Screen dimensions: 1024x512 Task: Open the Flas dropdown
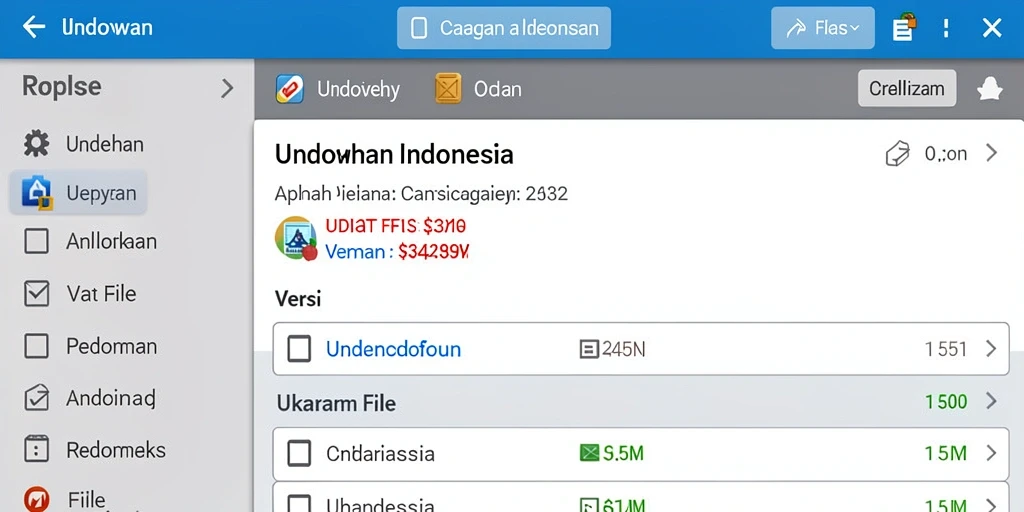pos(822,28)
